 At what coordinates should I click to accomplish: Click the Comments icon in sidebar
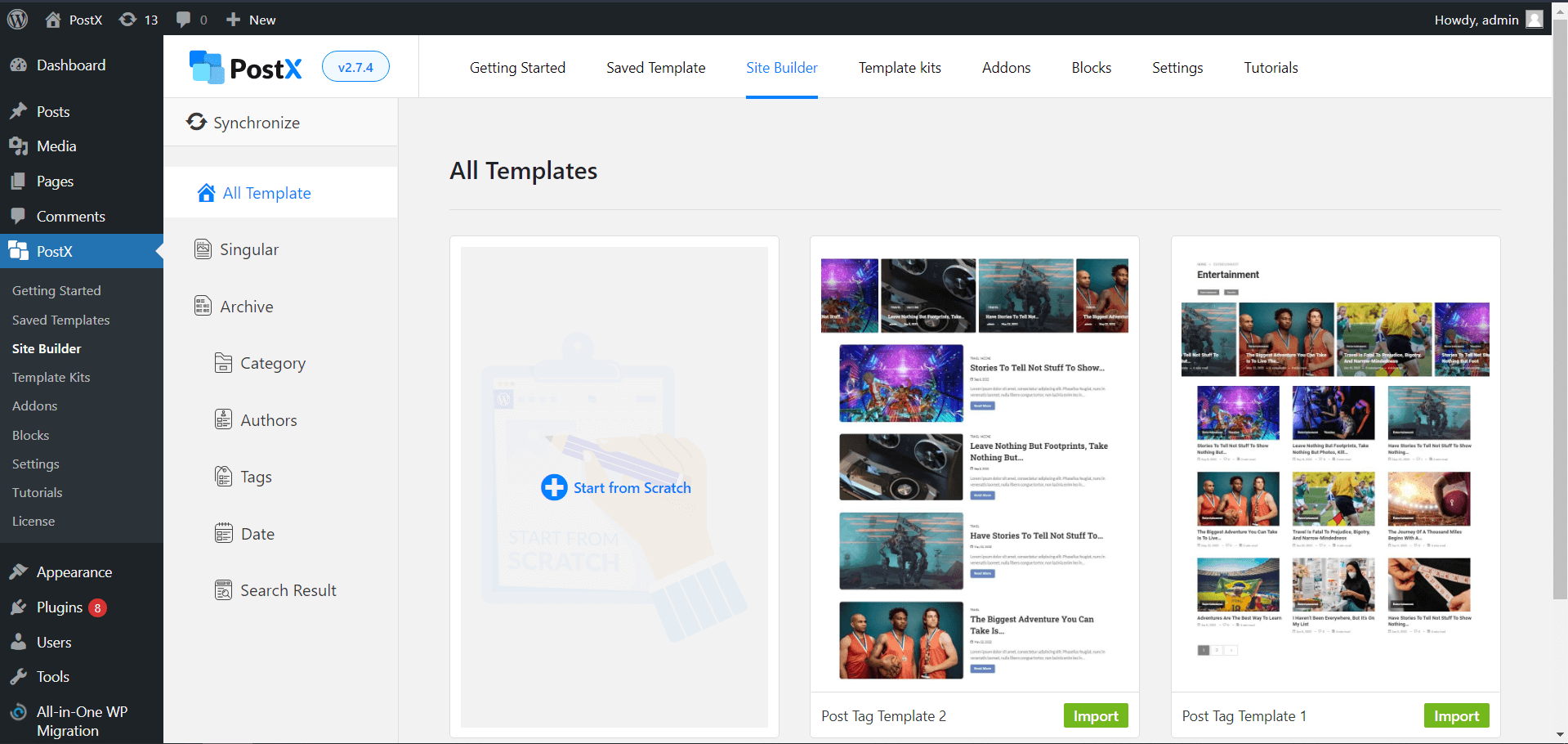(18, 217)
